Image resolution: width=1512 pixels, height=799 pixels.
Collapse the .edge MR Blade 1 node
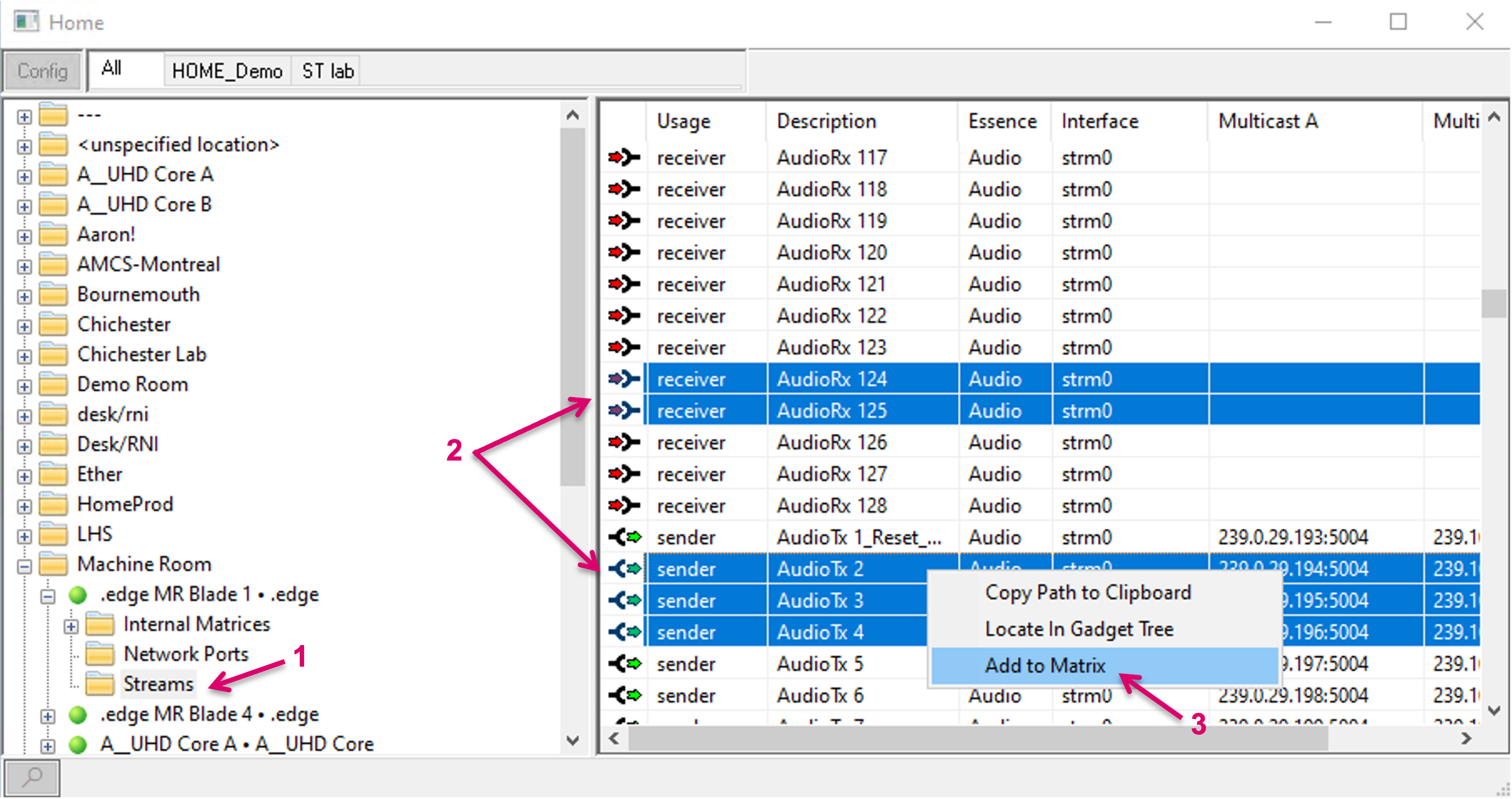[47, 597]
